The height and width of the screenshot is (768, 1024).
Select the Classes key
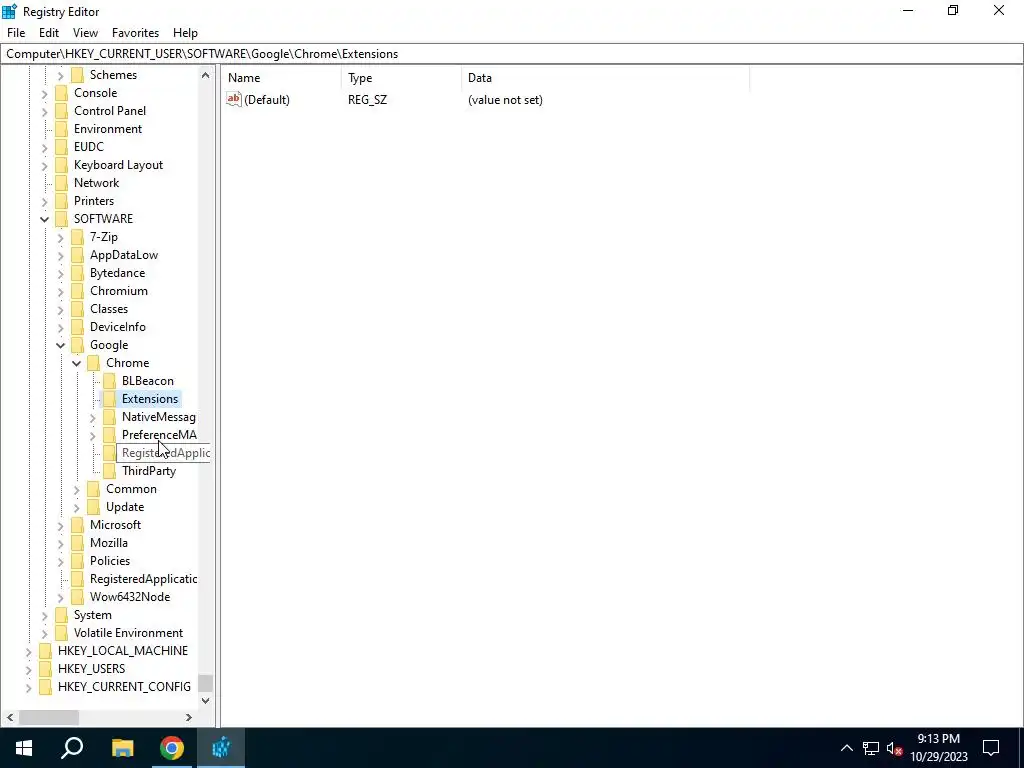(109, 309)
